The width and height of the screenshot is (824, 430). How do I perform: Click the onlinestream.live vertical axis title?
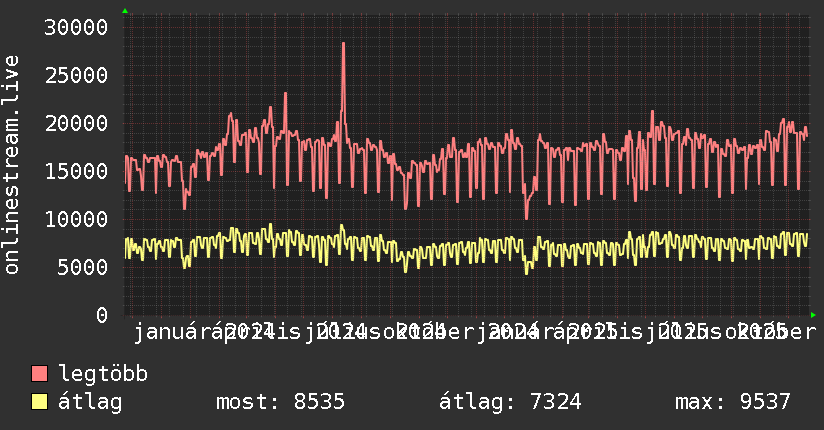point(11,165)
